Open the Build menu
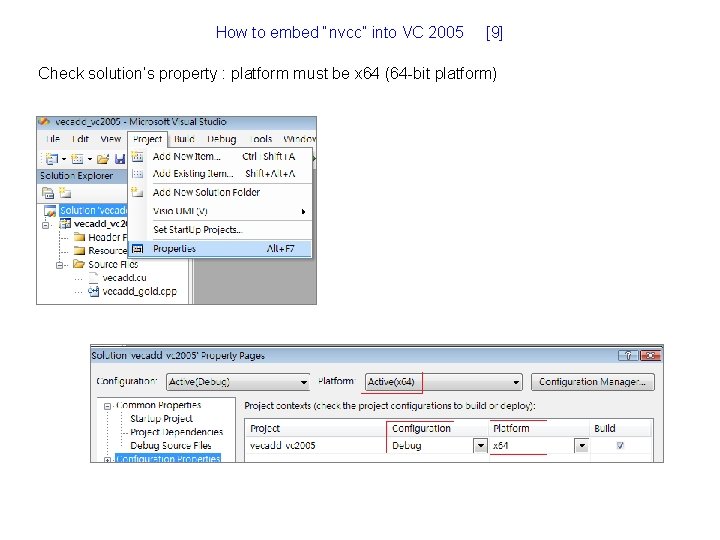 (184, 139)
